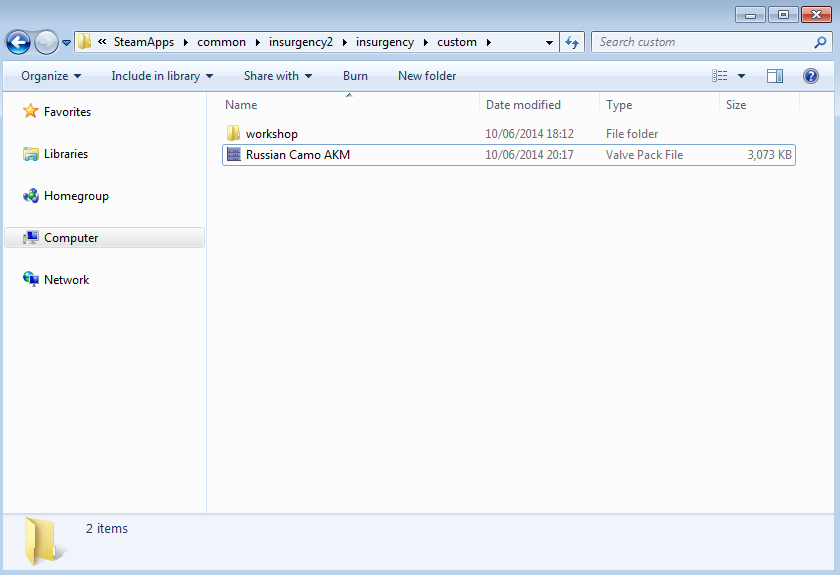The height and width of the screenshot is (575, 840).
Task: Click the 2 items status text
Action: tap(107, 528)
